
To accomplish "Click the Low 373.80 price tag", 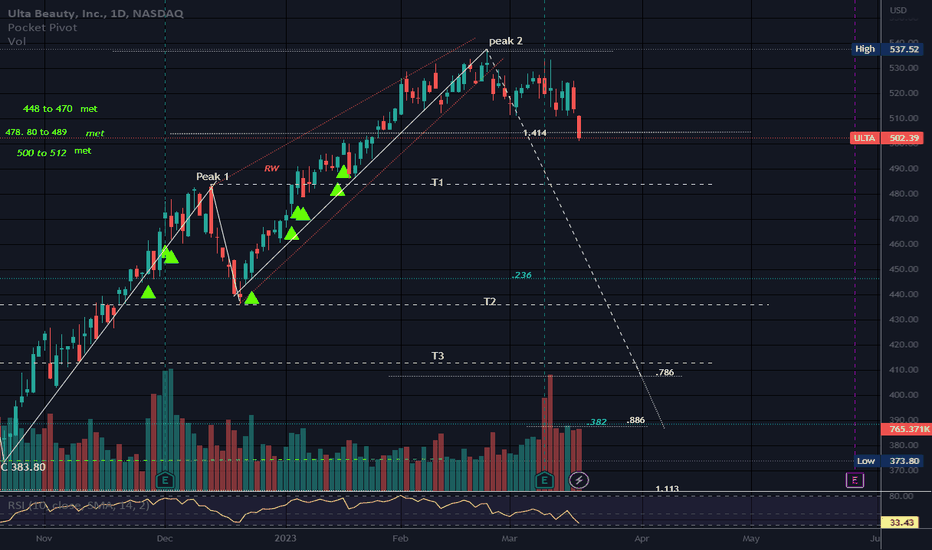I will click(889, 461).
